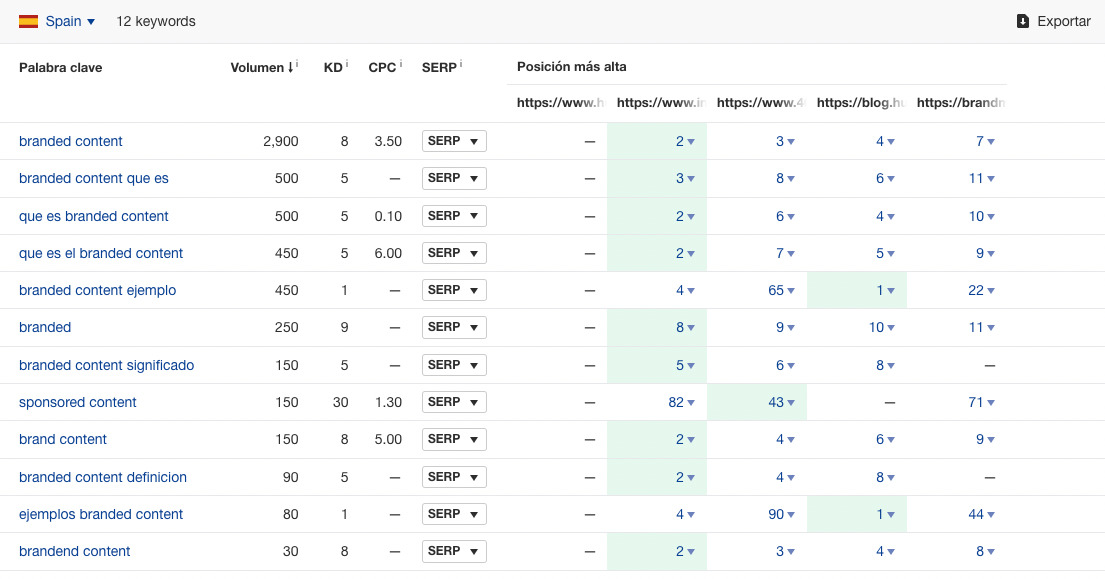Click the SERP button for "brandend content"
This screenshot has height=579, width=1105.
[x=454, y=550]
